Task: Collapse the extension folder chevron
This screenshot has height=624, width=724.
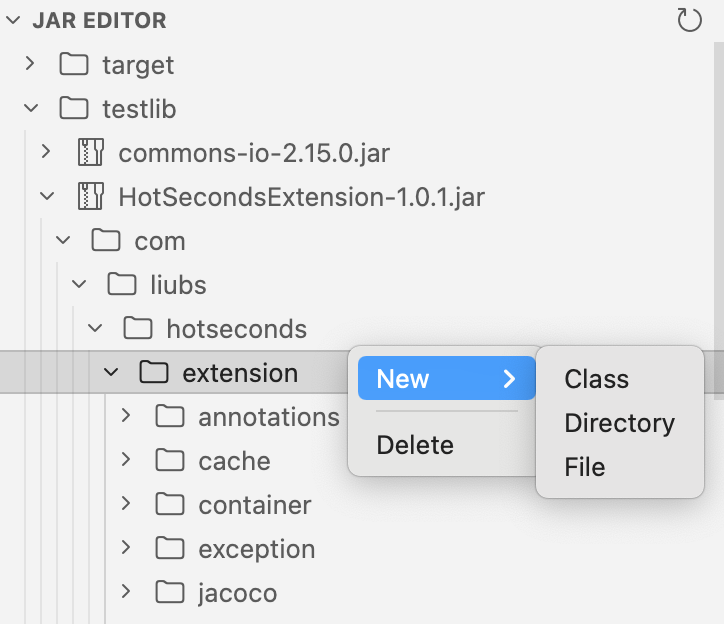Action: [x=111, y=373]
